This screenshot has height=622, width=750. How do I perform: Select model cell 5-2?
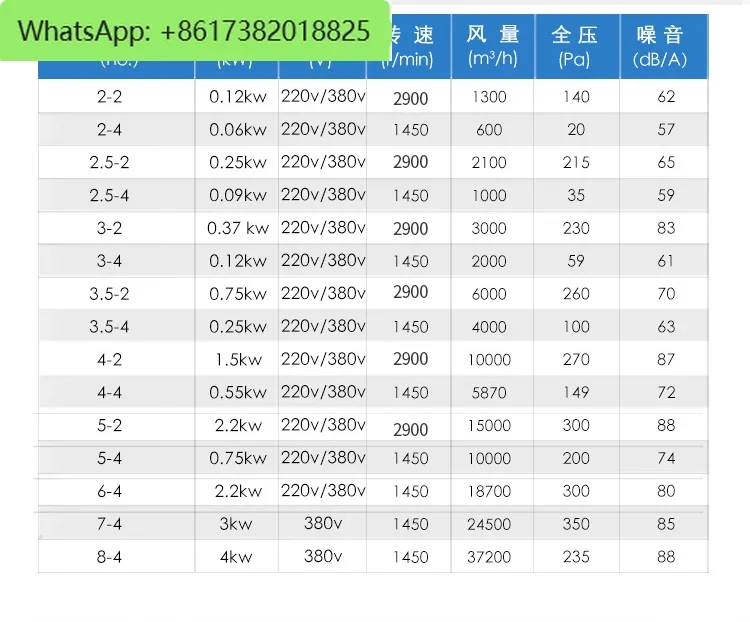pyautogui.click(x=110, y=425)
